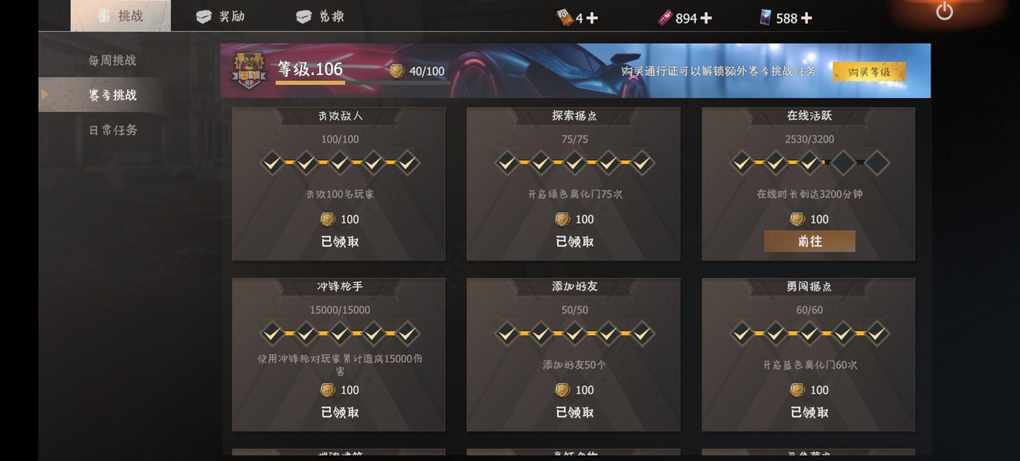Click the level progress bar under 等级.106

(x=310, y=83)
